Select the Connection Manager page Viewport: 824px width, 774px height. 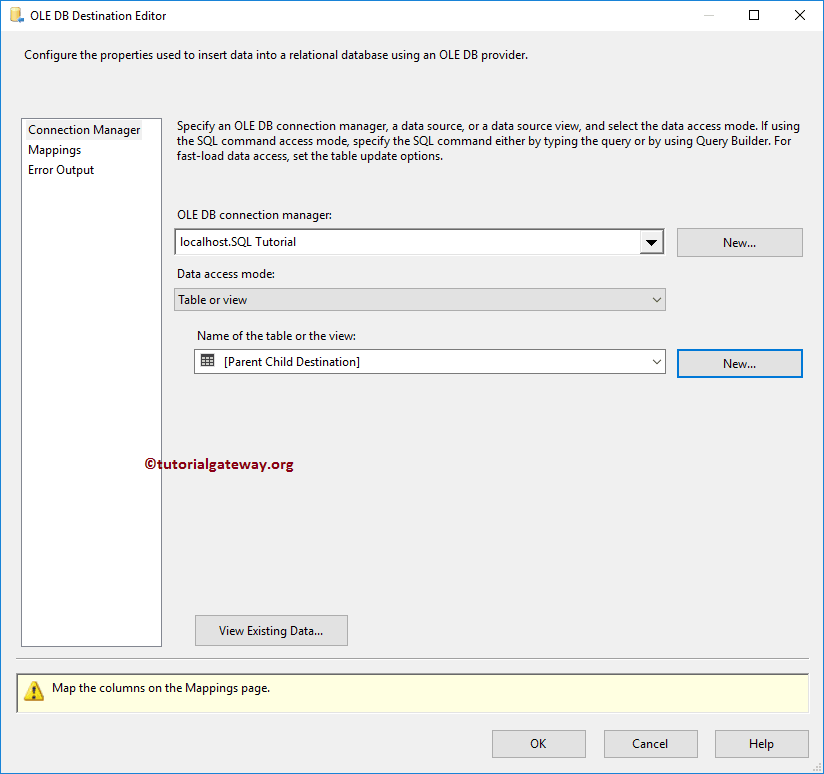point(84,129)
